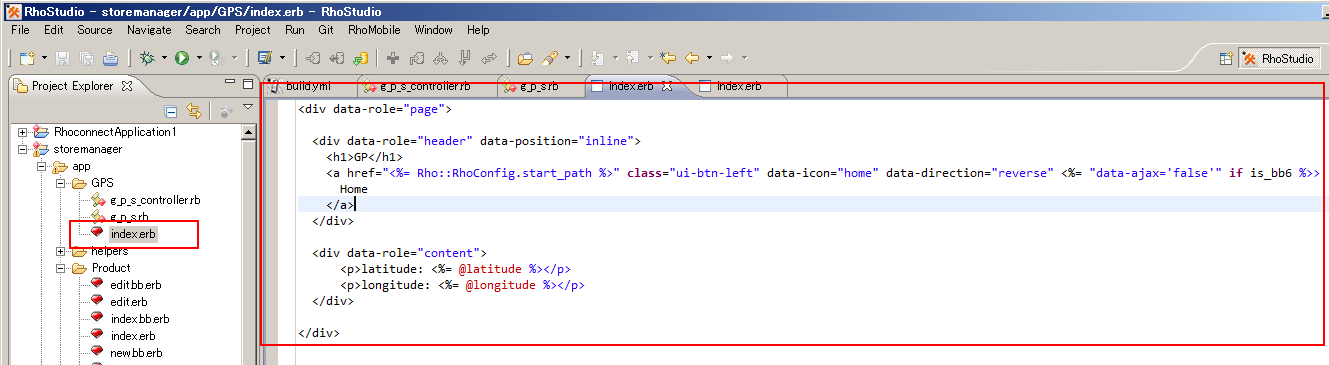This screenshot has height=365, width=1329.
Task: Collapse the storemanager project node
Action: (x=23, y=149)
